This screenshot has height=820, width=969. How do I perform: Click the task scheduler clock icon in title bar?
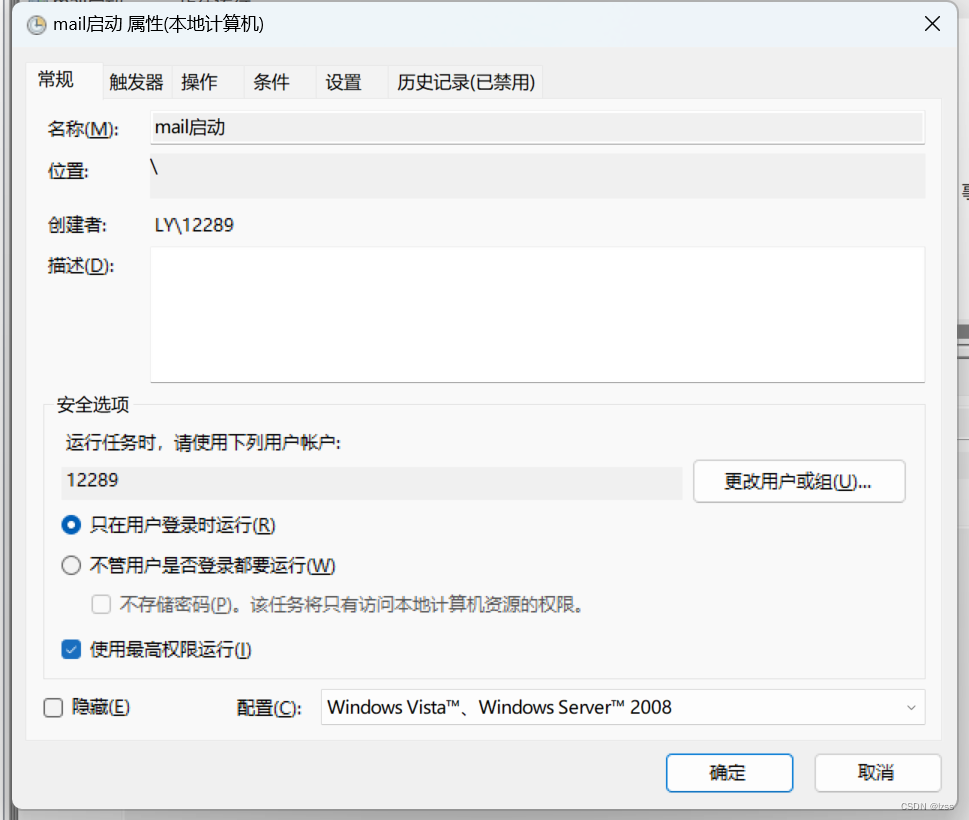click(x=36, y=25)
